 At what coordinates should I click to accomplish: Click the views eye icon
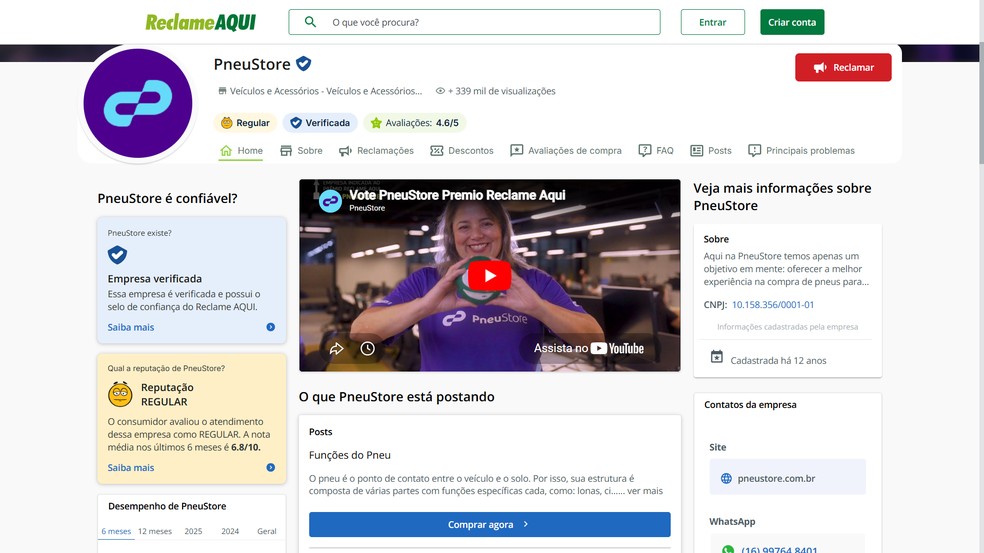click(x=440, y=91)
